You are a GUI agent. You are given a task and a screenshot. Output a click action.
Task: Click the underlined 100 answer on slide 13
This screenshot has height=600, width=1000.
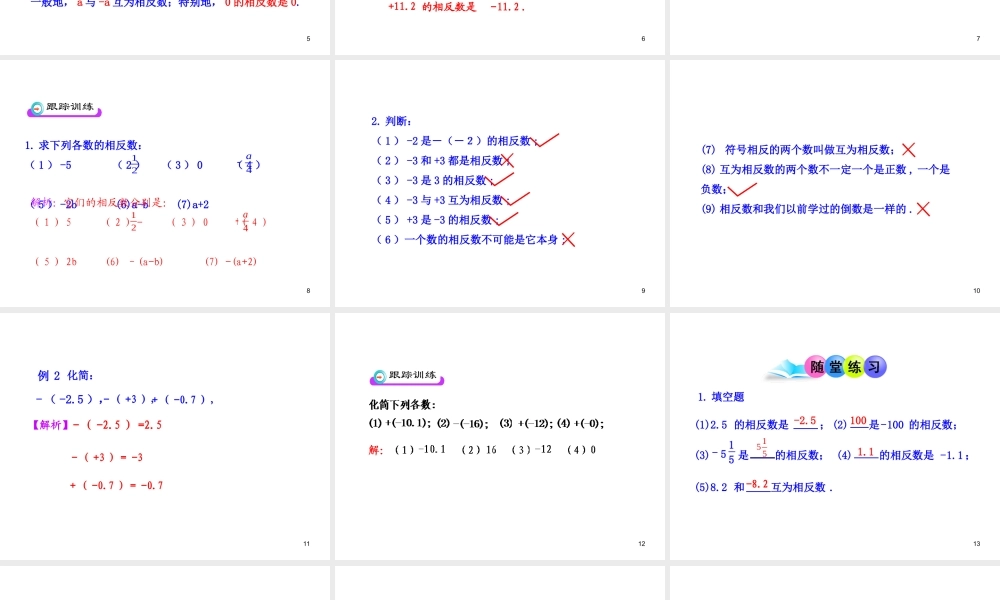[857, 421]
